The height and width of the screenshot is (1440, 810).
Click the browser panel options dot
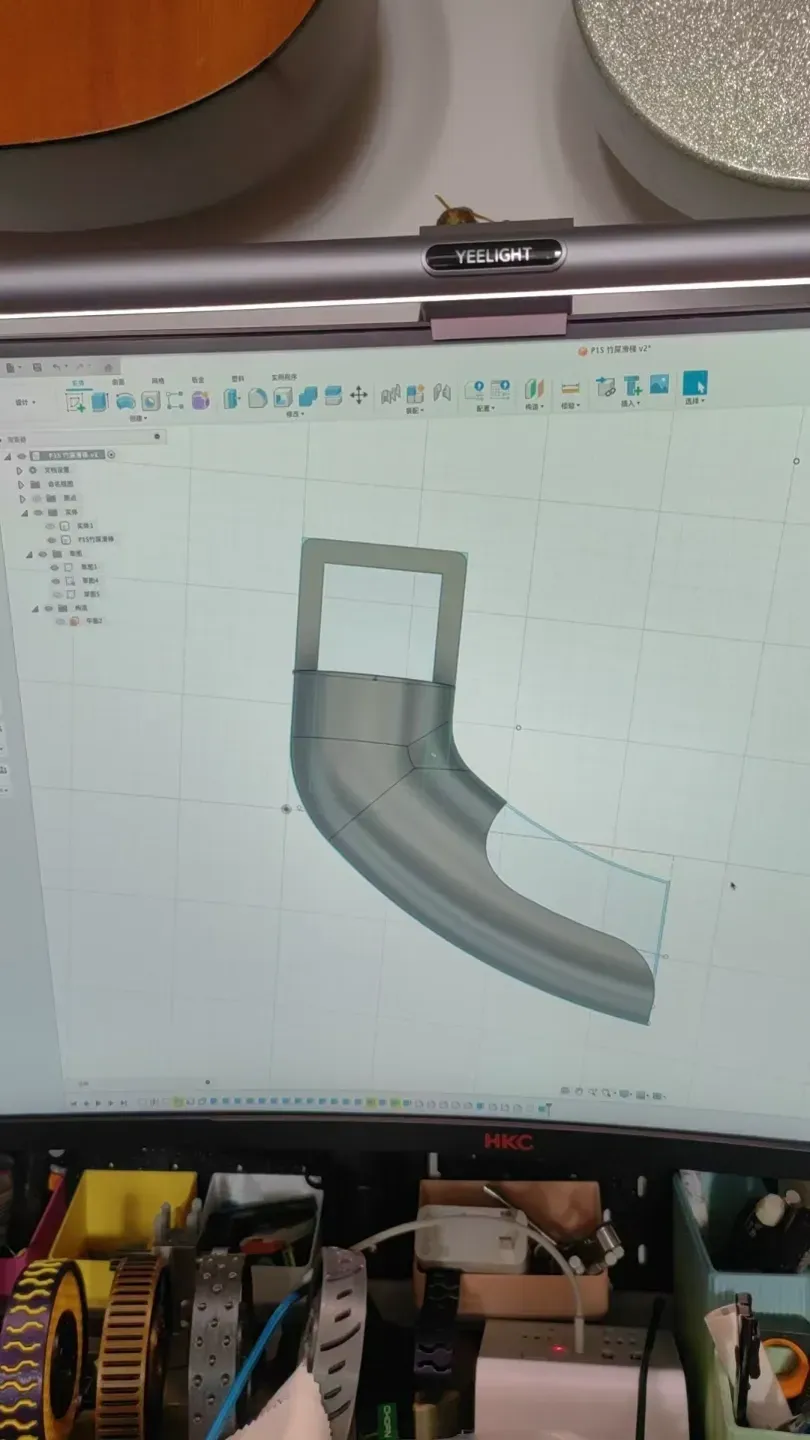pos(157,436)
